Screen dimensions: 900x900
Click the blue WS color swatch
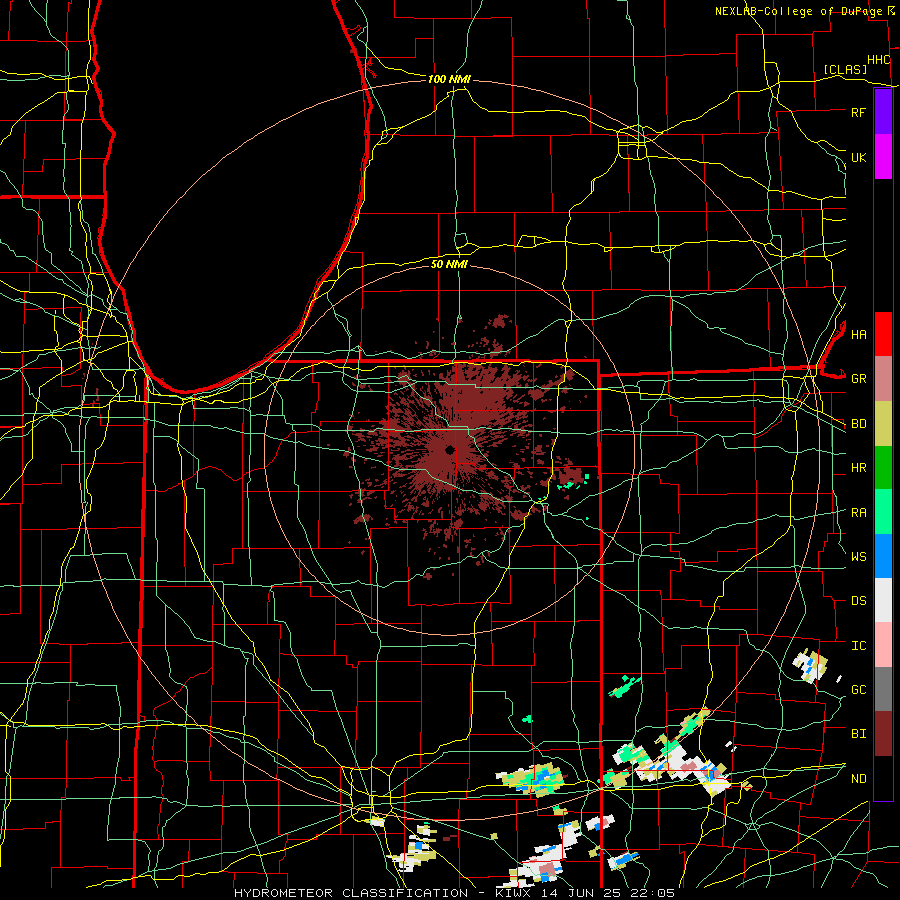[883, 556]
